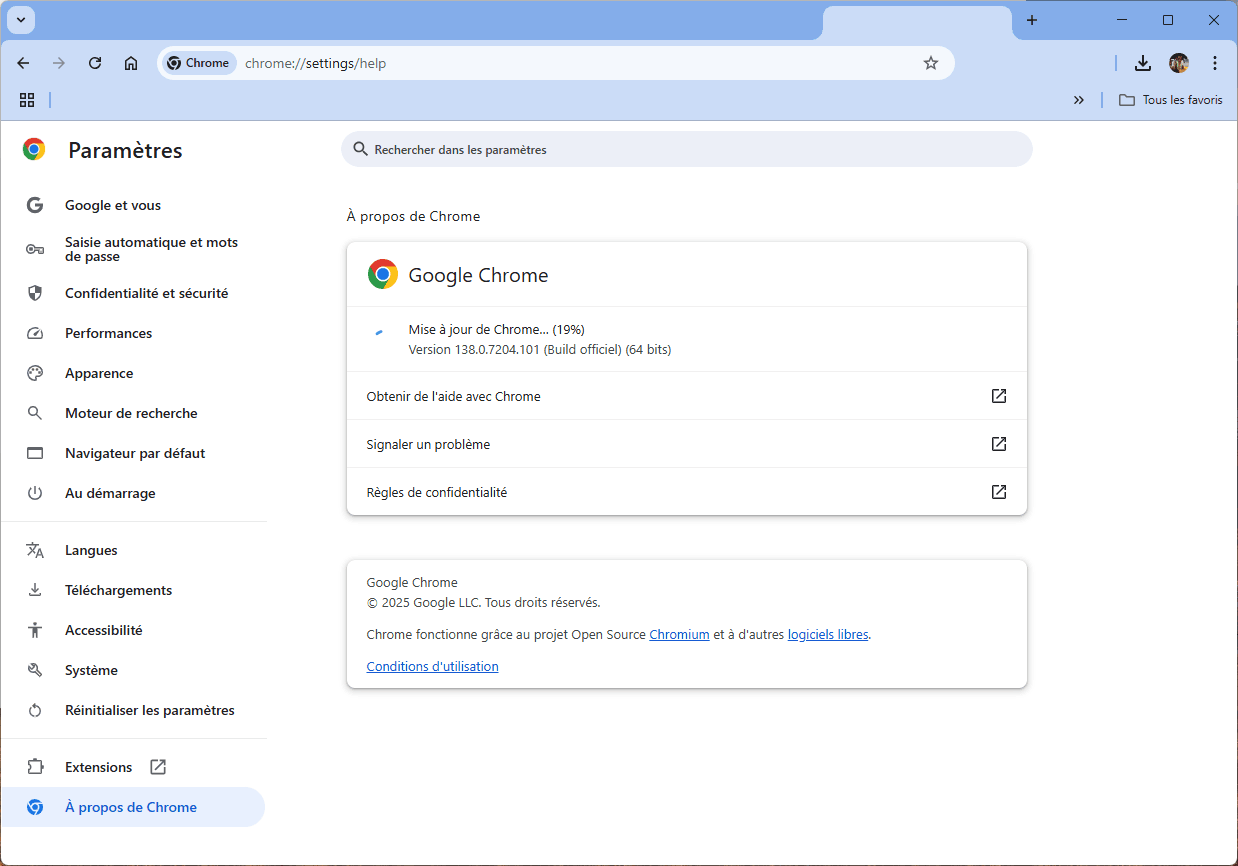Select the active settings tab
Screen dimensions: 1238x866
pyautogui.click(x=917, y=22)
